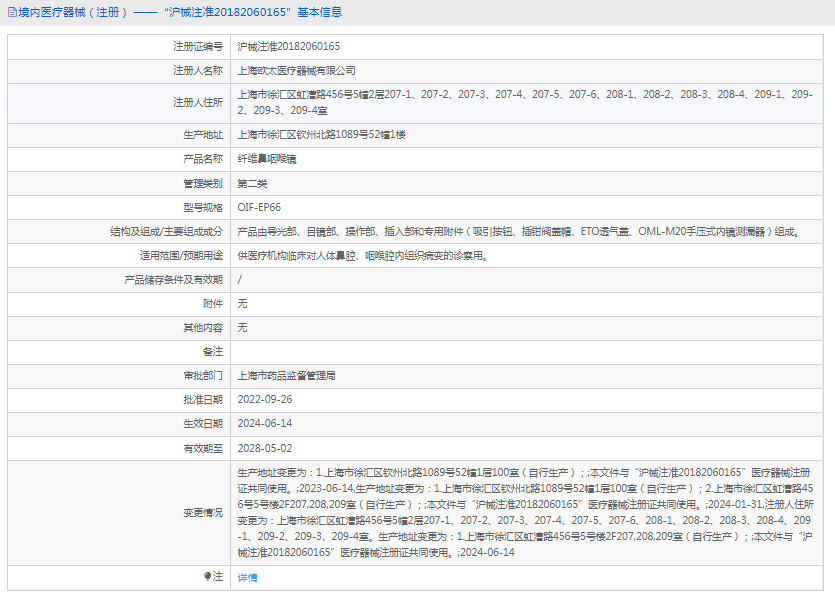Image resolution: width=835 pixels, height=596 pixels.
Task: Select the 附件 label
Action: (x=213, y=304)
